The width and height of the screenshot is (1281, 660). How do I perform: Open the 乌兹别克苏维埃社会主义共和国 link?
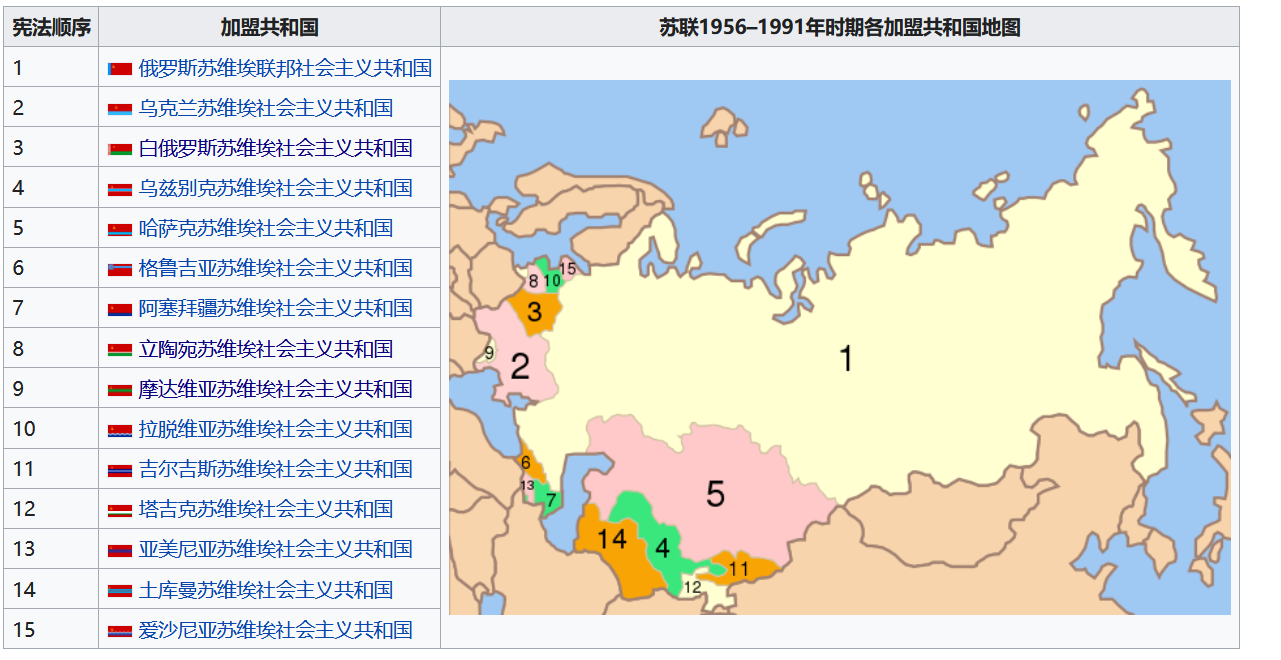coord(275,188)
